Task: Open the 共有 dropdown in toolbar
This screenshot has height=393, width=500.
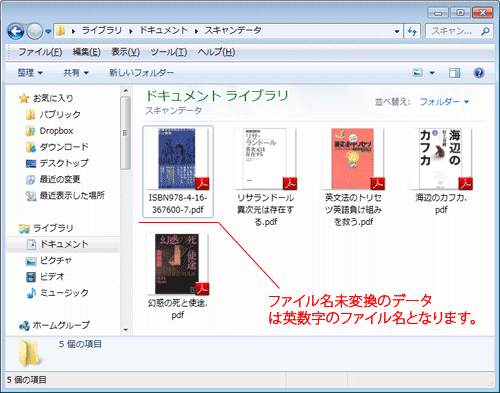Action: 76,73
